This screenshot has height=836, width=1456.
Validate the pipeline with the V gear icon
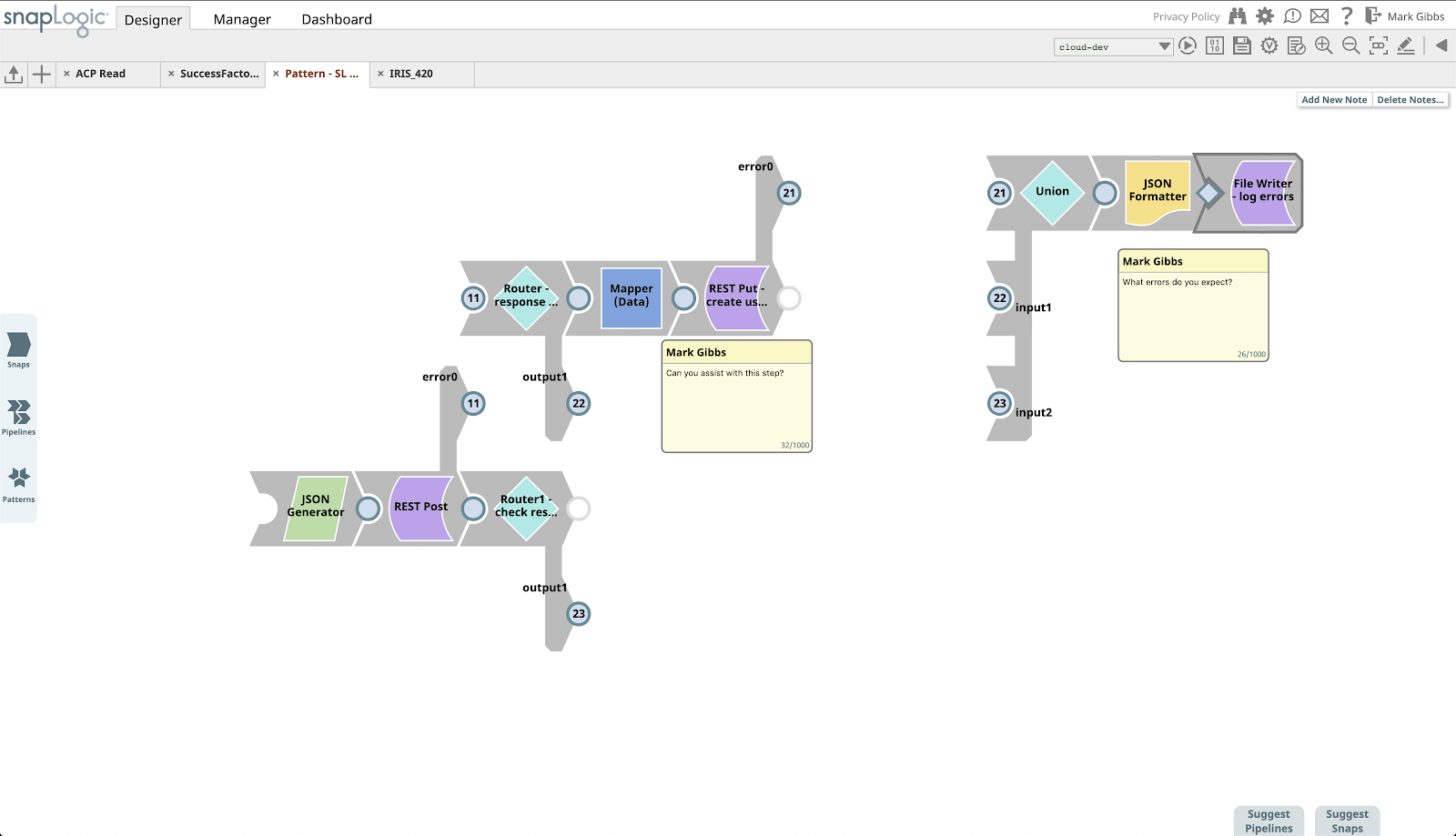(1269, 45)
